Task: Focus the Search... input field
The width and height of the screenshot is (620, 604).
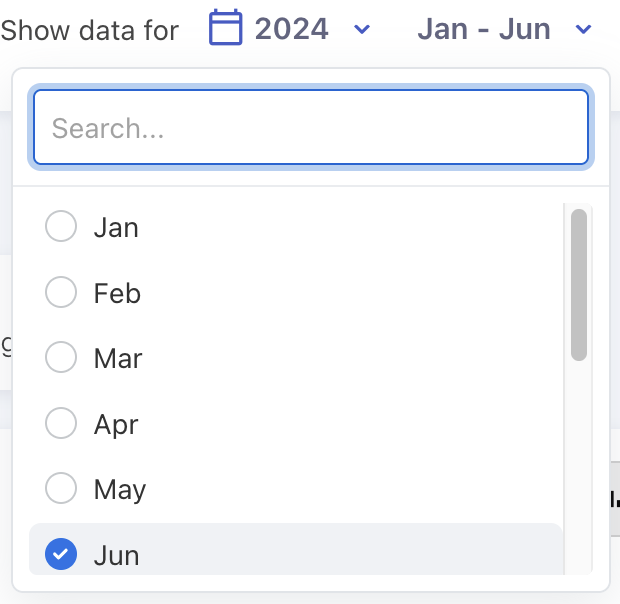Action: [x=310, y=128]
